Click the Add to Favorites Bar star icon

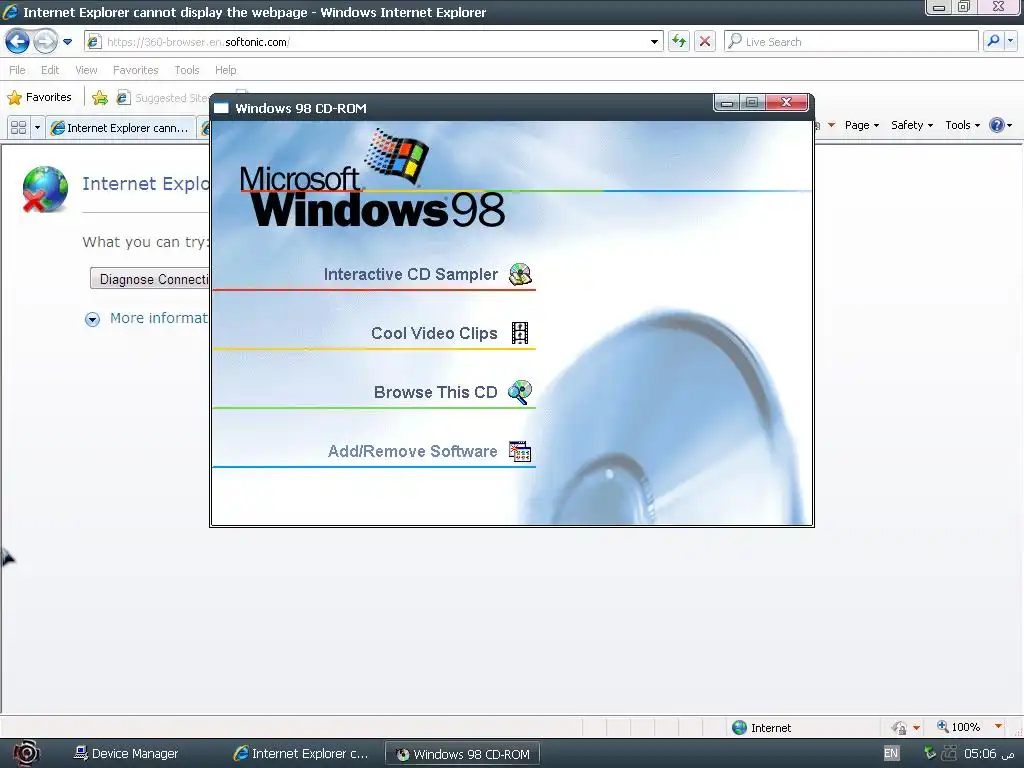100,98
